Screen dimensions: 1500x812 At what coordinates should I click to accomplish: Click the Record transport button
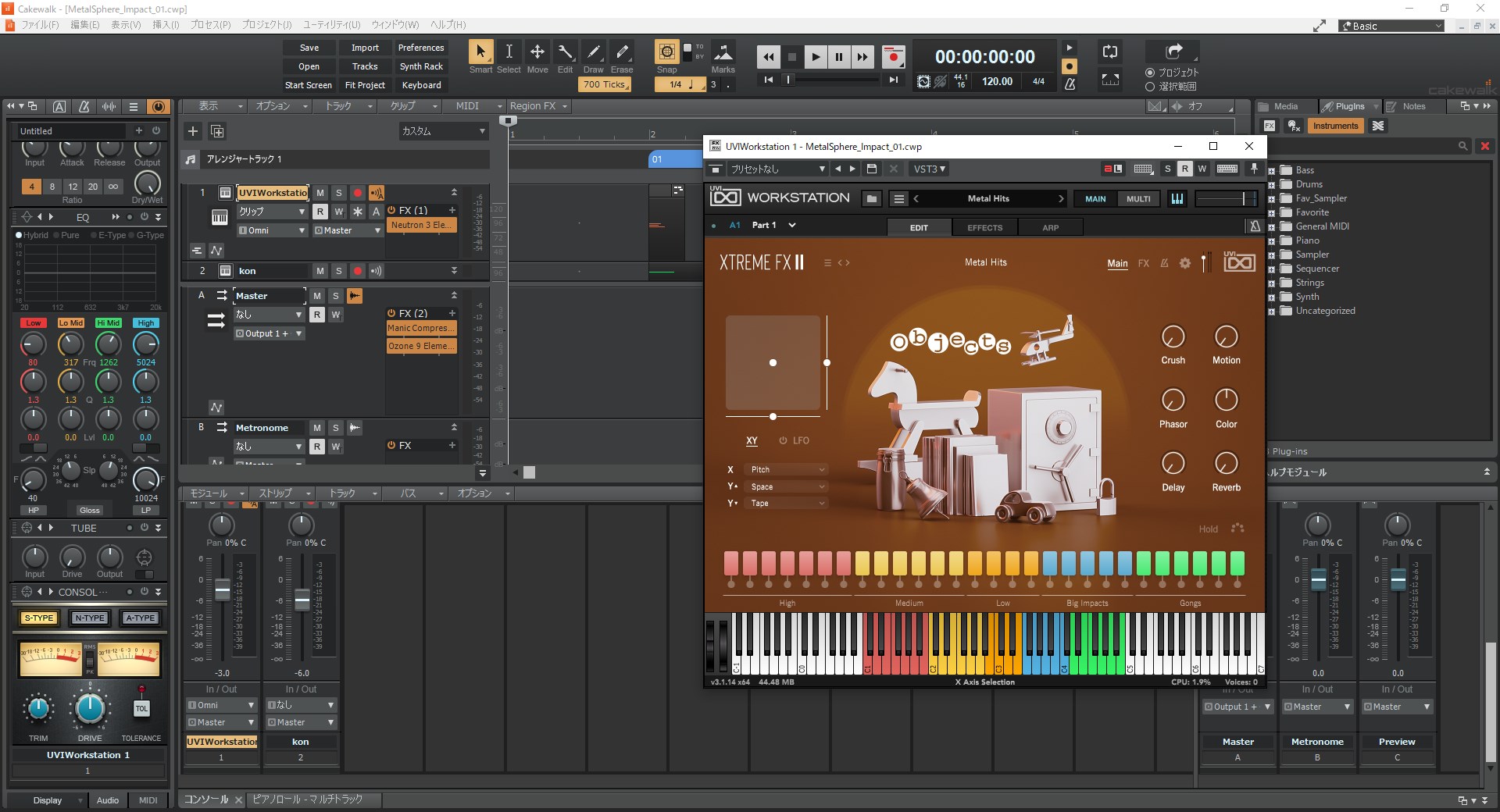(893, 57)
